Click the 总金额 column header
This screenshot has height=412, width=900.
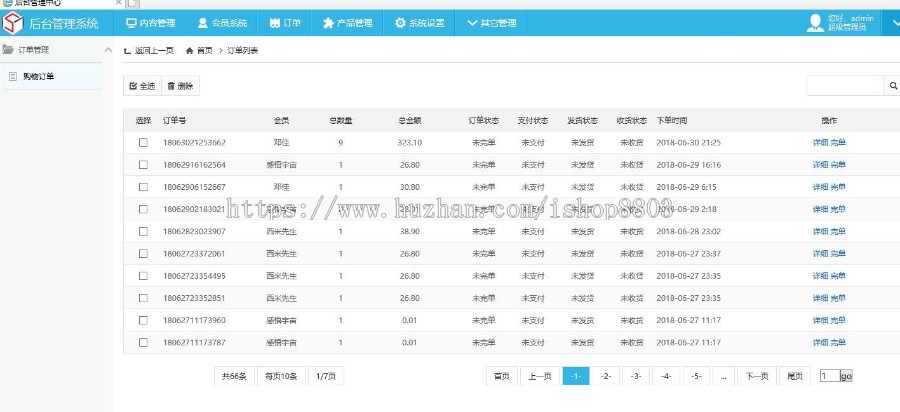(410, 121)
